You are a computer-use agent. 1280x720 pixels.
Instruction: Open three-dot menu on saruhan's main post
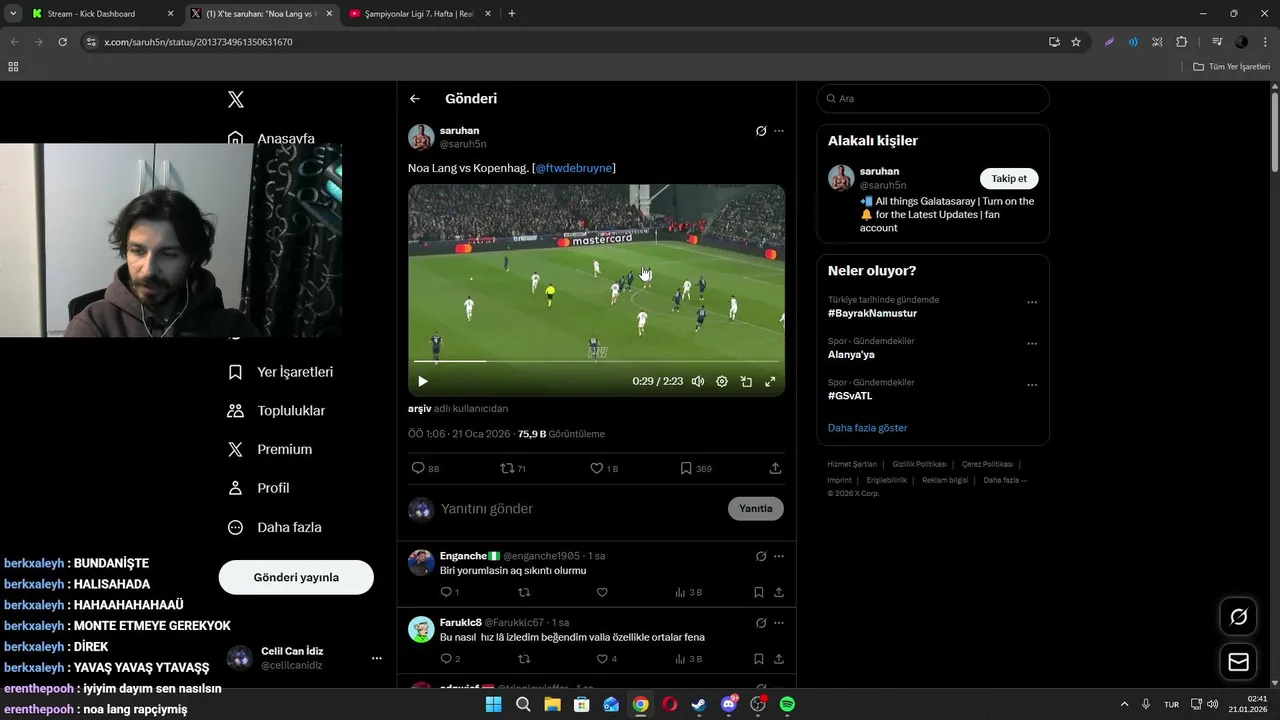point(779,131)
